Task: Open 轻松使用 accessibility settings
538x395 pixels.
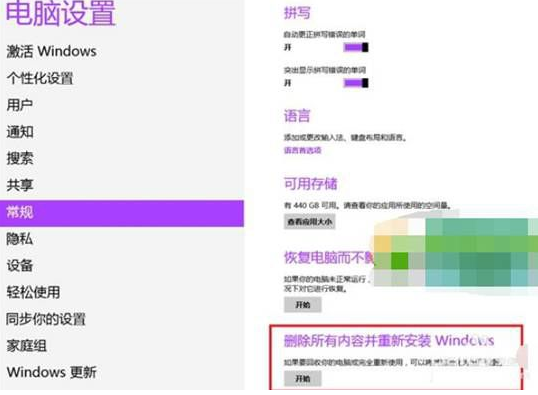Action: coord(33,292)
